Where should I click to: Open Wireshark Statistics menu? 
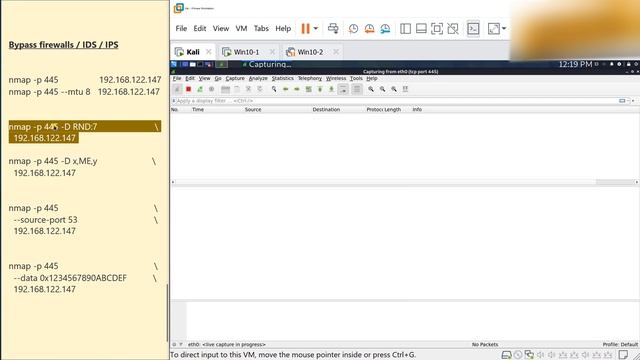click(283, 78)
